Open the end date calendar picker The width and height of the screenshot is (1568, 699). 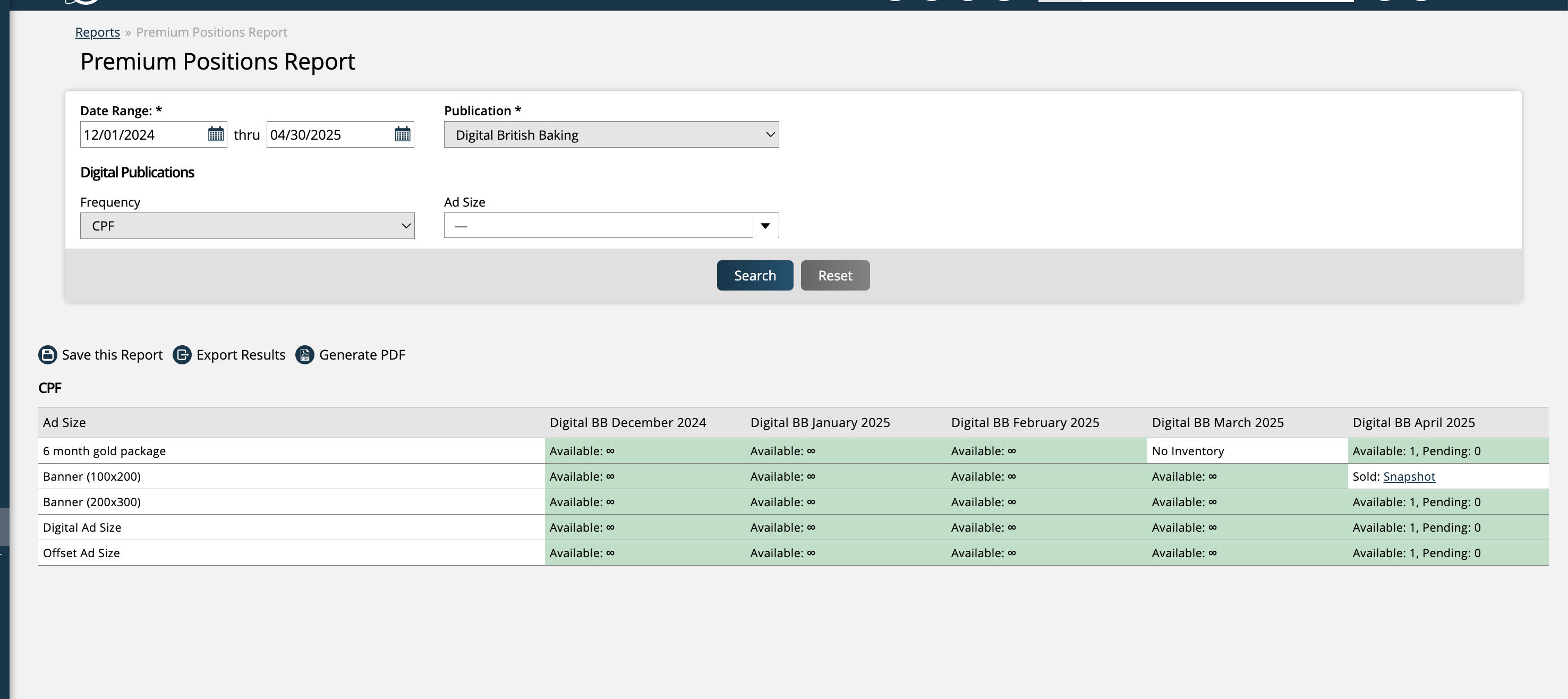(402, 134)
